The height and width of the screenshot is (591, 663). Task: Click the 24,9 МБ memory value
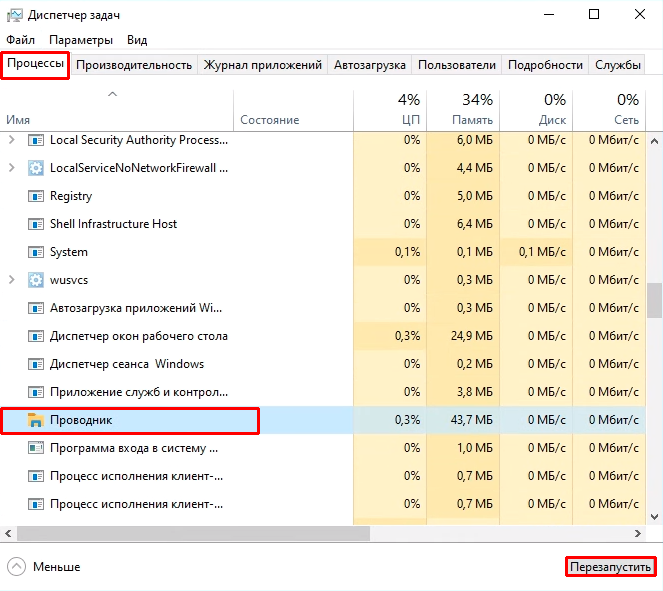click(x=471, y=337)
